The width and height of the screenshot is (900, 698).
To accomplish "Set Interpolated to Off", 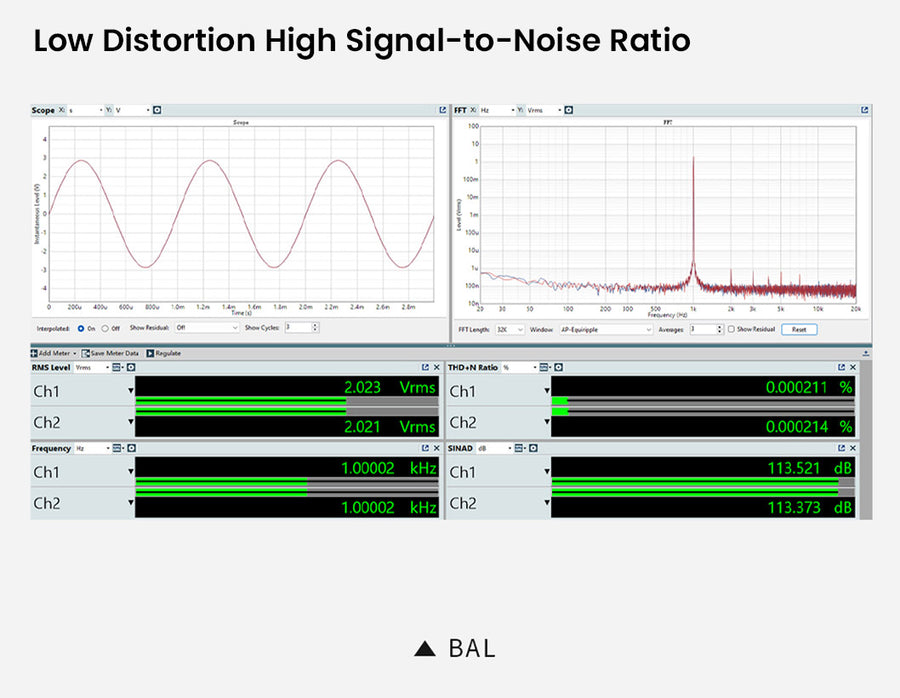I will 104,327.
